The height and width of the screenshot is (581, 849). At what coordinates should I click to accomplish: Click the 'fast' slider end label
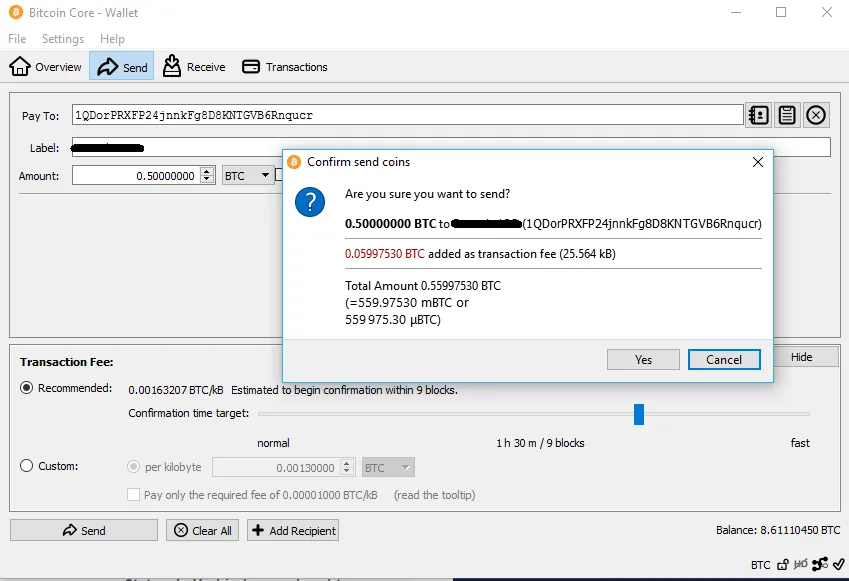800,443
